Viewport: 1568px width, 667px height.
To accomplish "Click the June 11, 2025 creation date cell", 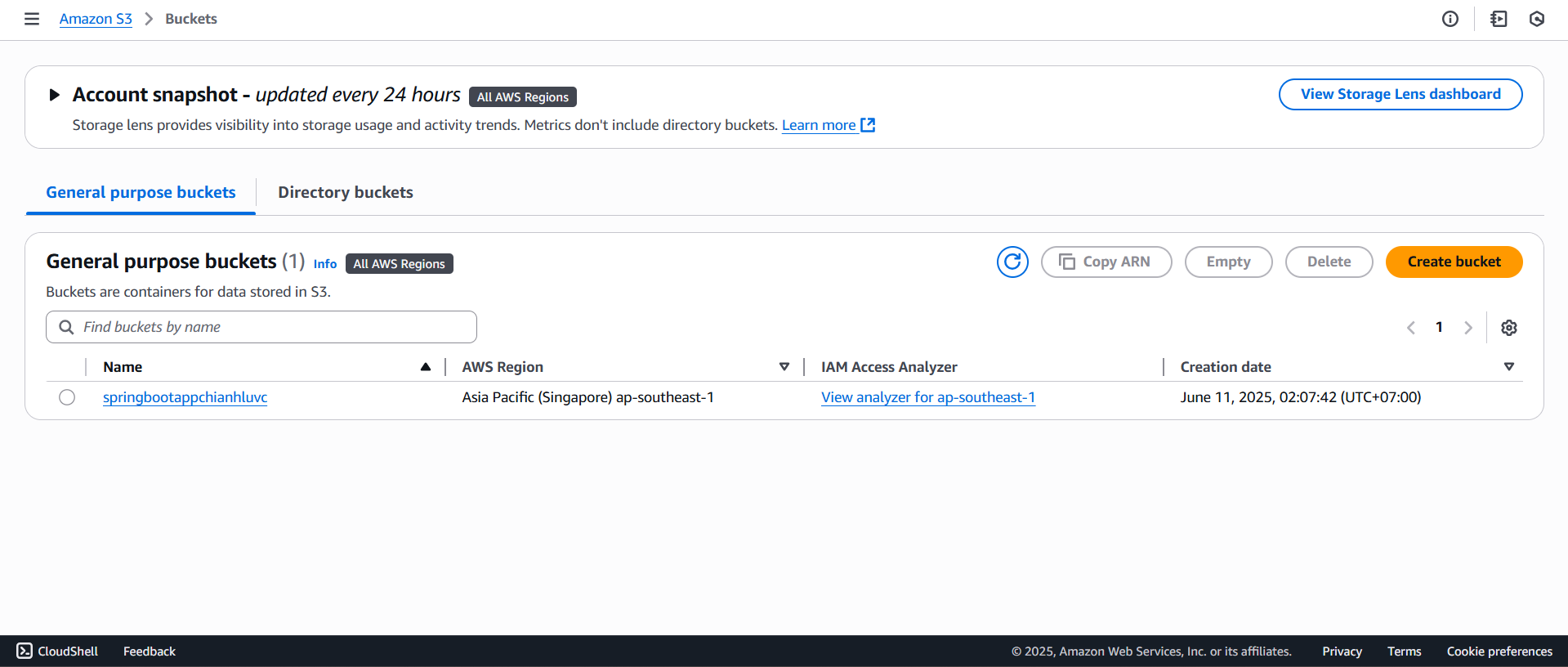I will pos(1301,397).
